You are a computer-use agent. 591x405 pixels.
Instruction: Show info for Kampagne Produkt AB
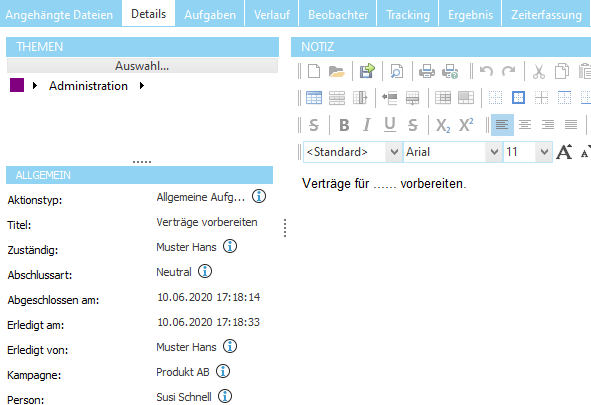click(x=223, y=371)
